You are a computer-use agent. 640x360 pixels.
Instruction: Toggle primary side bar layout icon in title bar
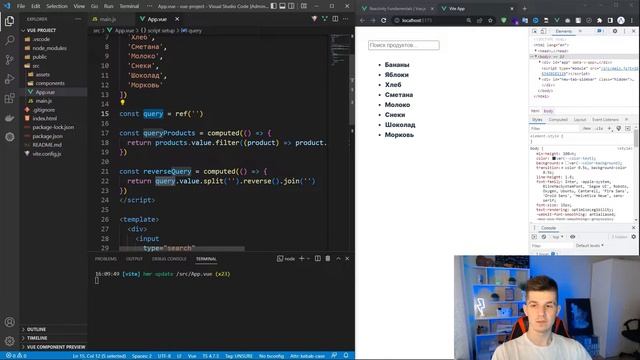coord(273,6)
